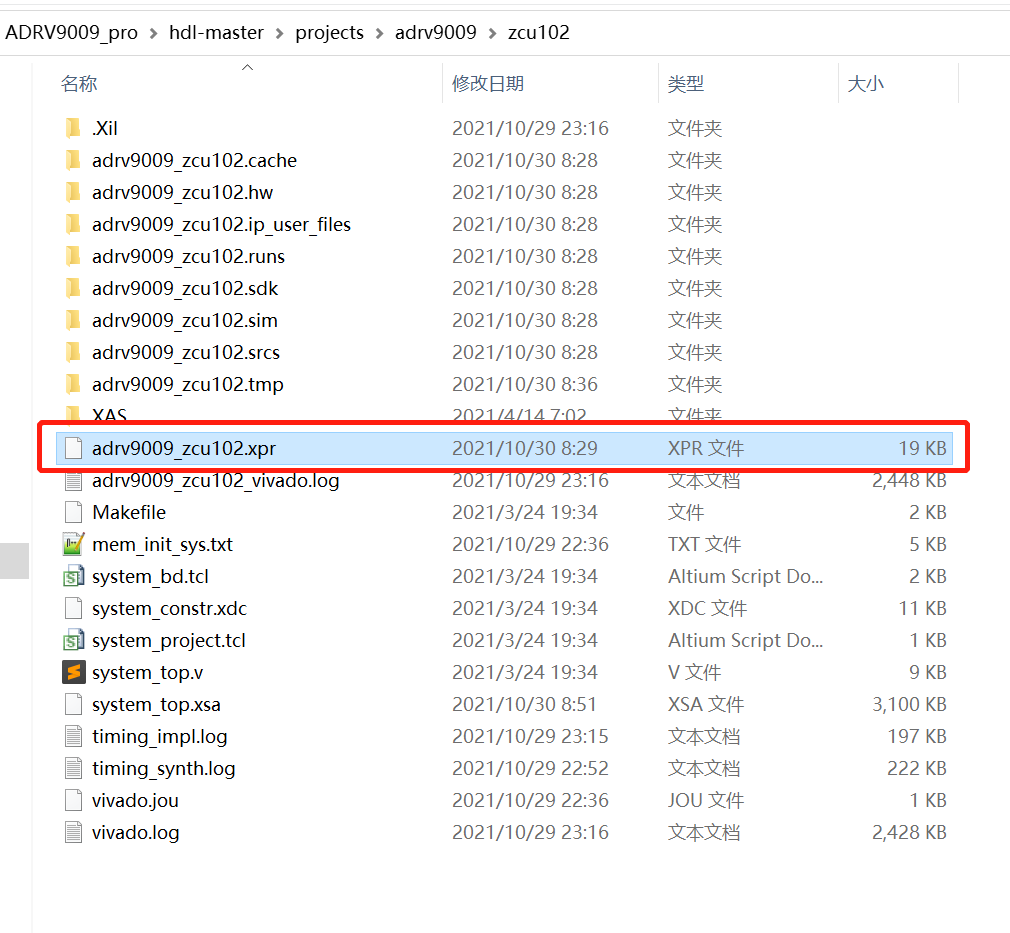Navigate to projects breadcrumb segment
The image size is (1010, 933).
[x=329, y=32]
